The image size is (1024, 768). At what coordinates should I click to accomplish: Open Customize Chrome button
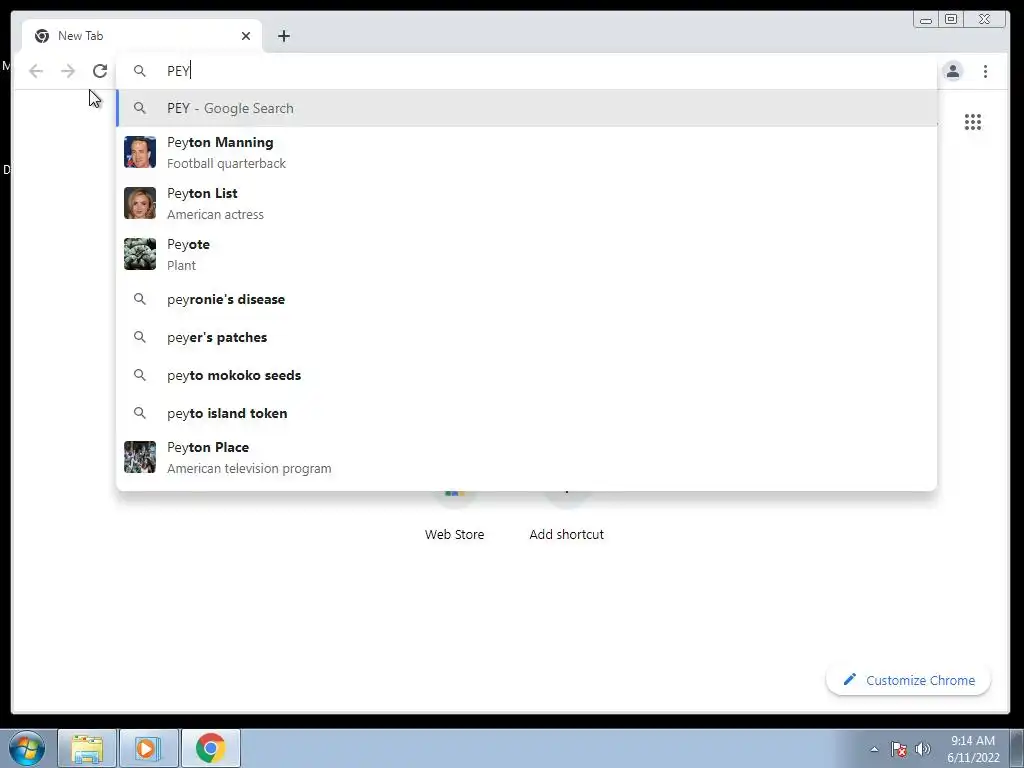(908, 680)
